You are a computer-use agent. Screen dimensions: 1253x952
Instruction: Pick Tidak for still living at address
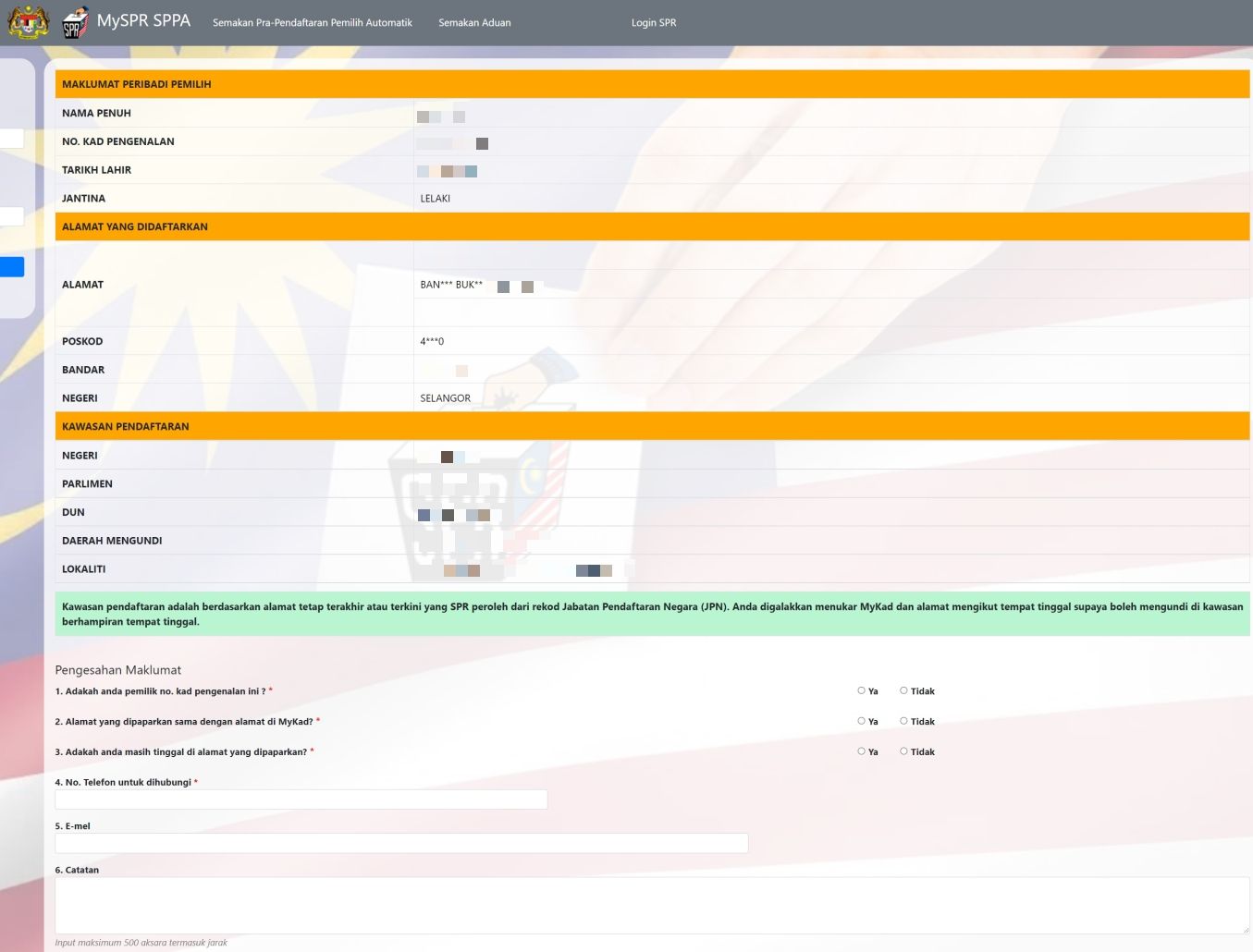(x=903, y=751)
